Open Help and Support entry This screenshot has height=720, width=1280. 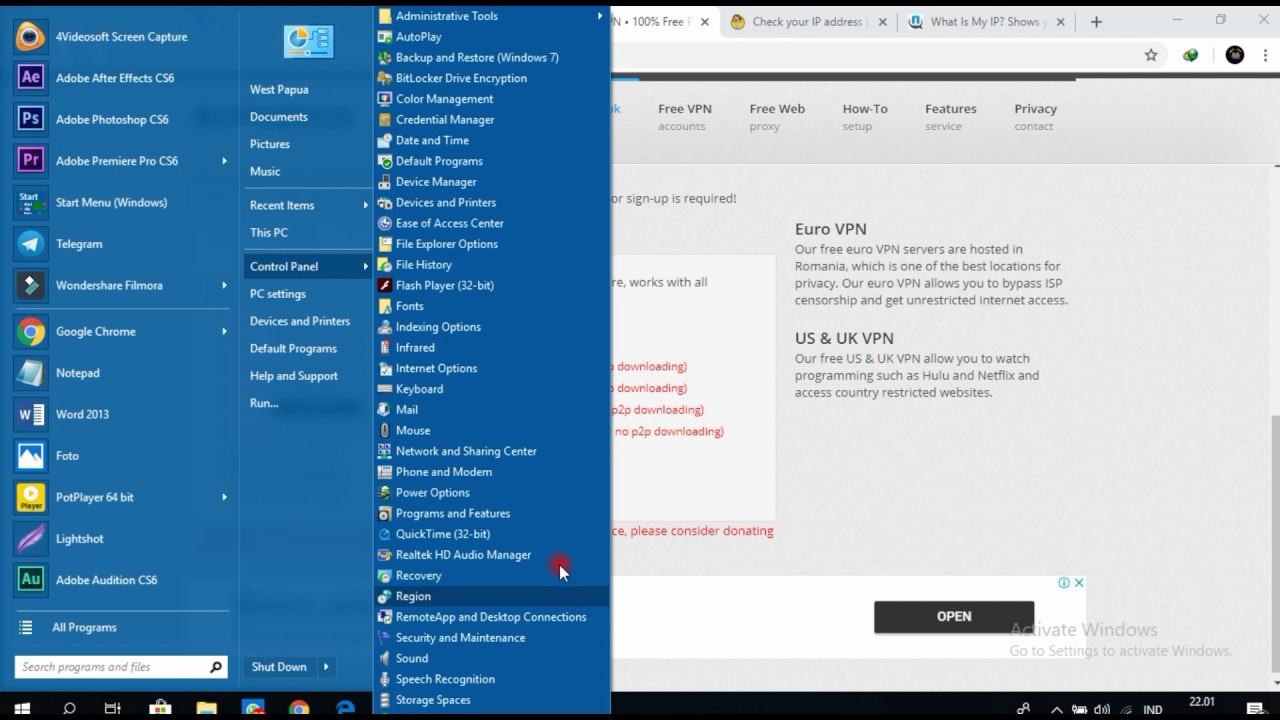coord(294,376)
